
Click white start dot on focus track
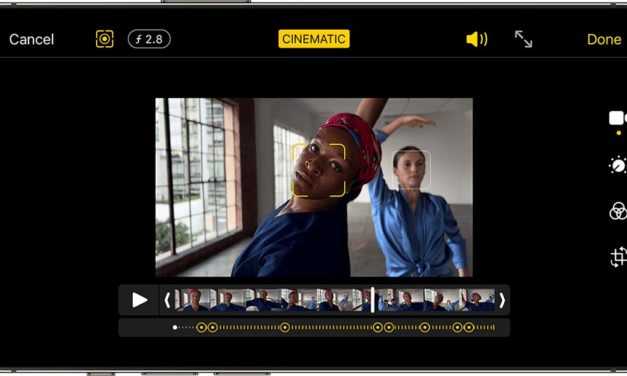[175, 328]
